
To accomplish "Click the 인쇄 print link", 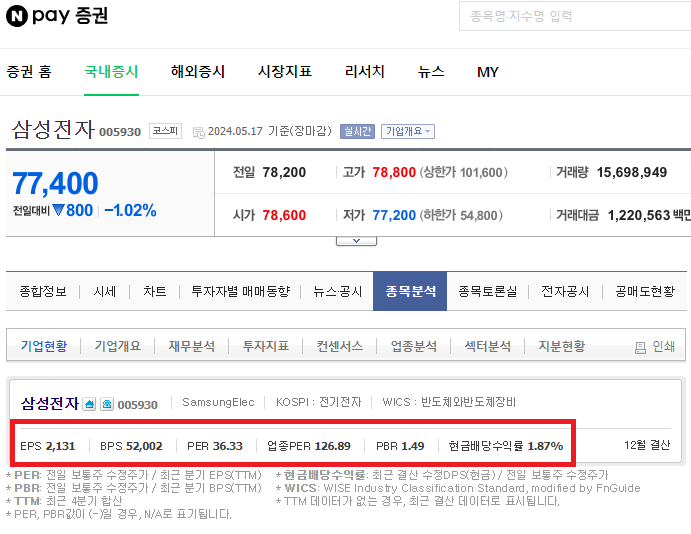I will point(664,347).
